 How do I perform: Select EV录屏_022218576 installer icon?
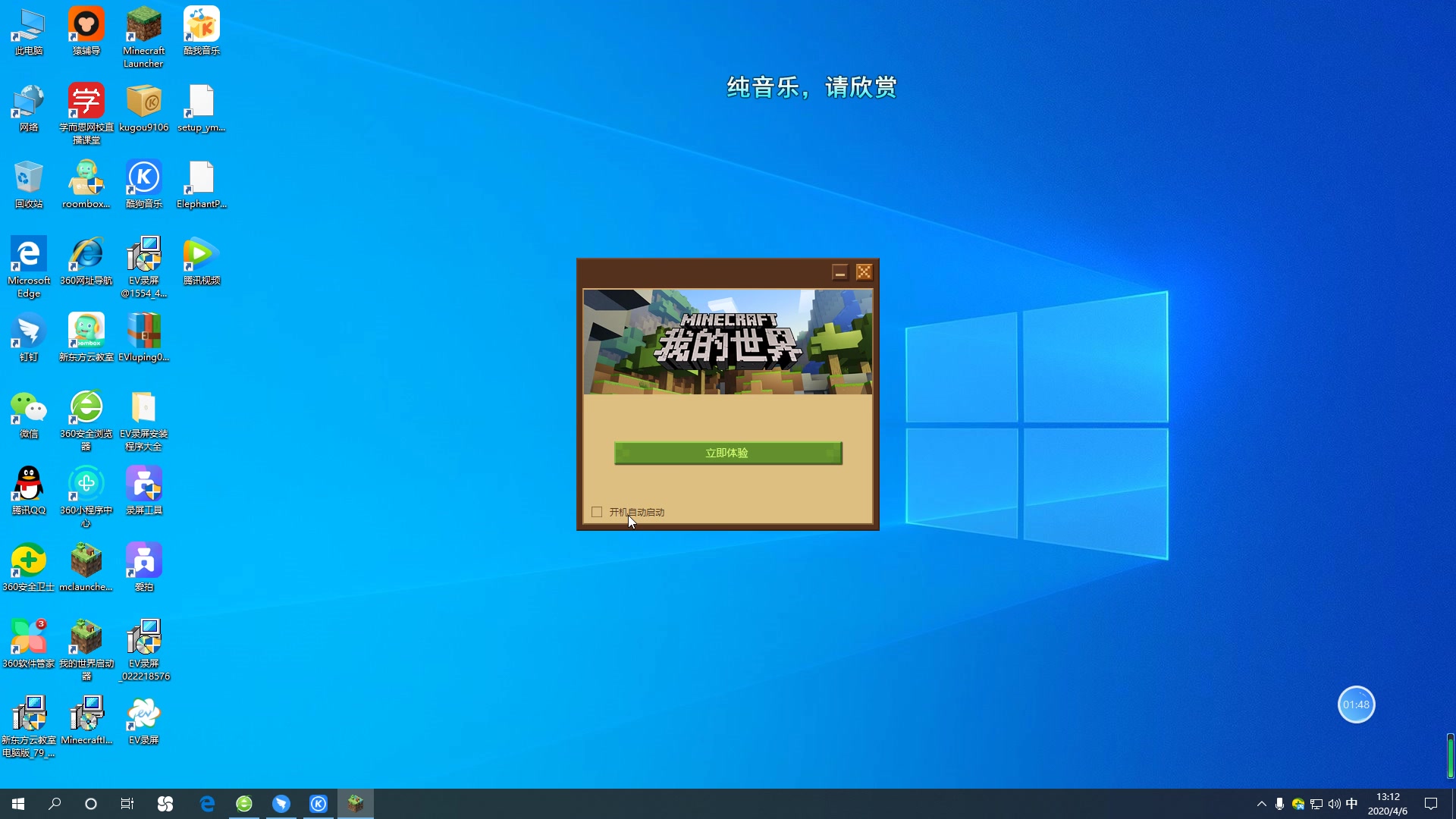[144, 651]
